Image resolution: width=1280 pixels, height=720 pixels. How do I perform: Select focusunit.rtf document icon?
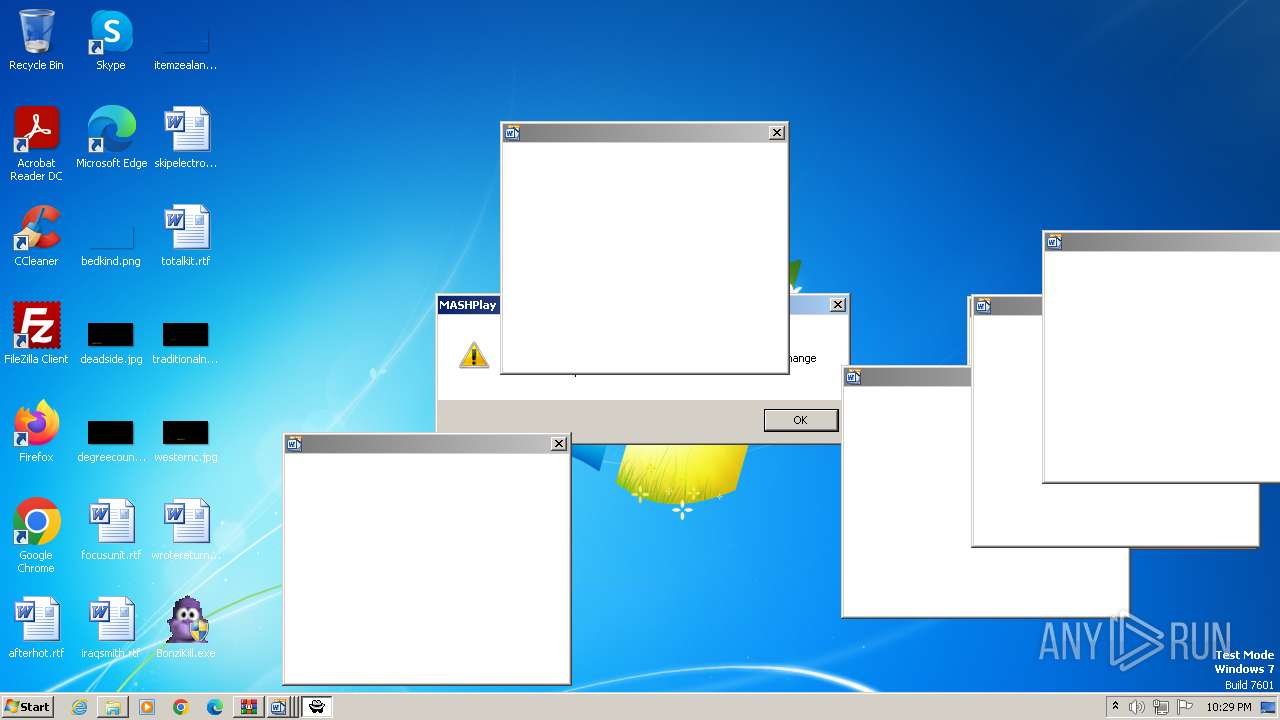[x=111, y=529]
